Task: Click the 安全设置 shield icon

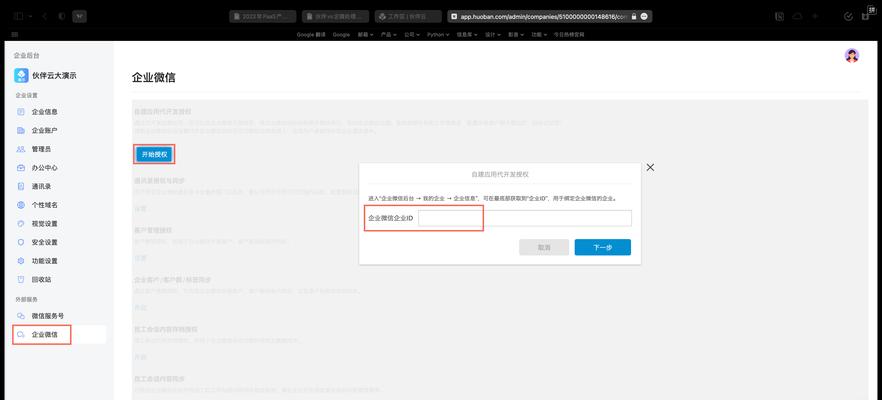Action: point(21,242)
